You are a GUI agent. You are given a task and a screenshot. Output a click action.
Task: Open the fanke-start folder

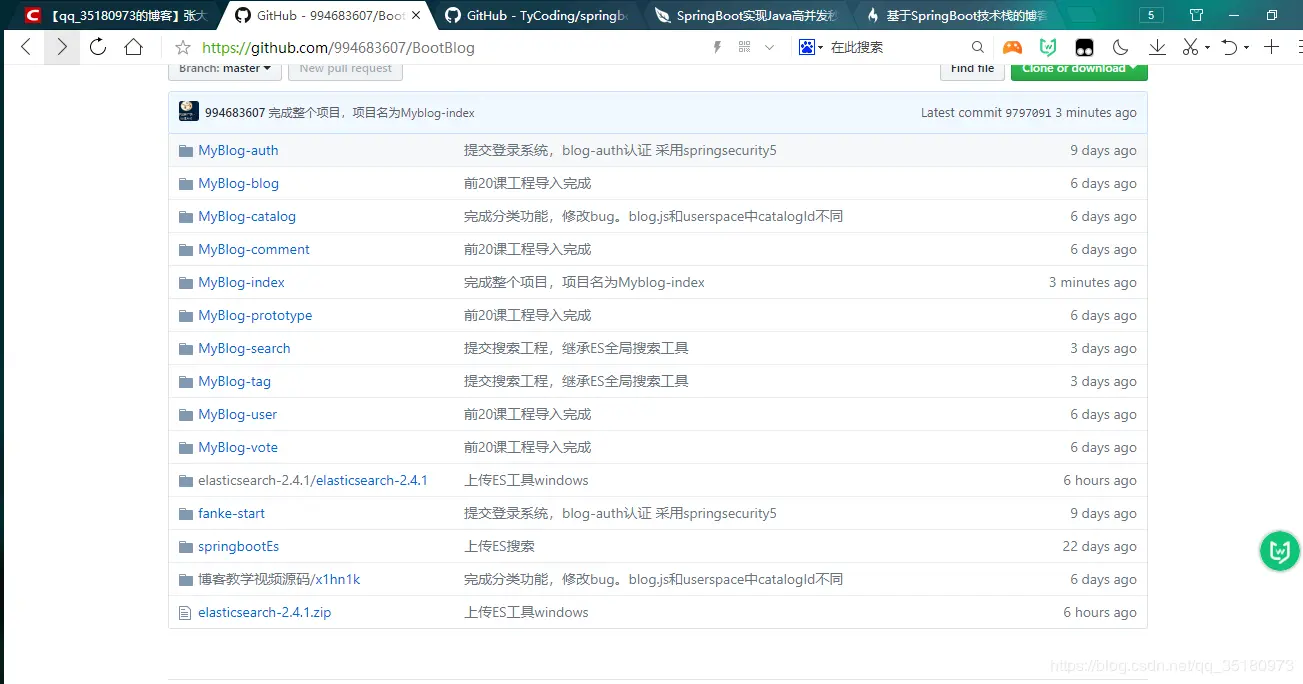[x=231, y=513]
